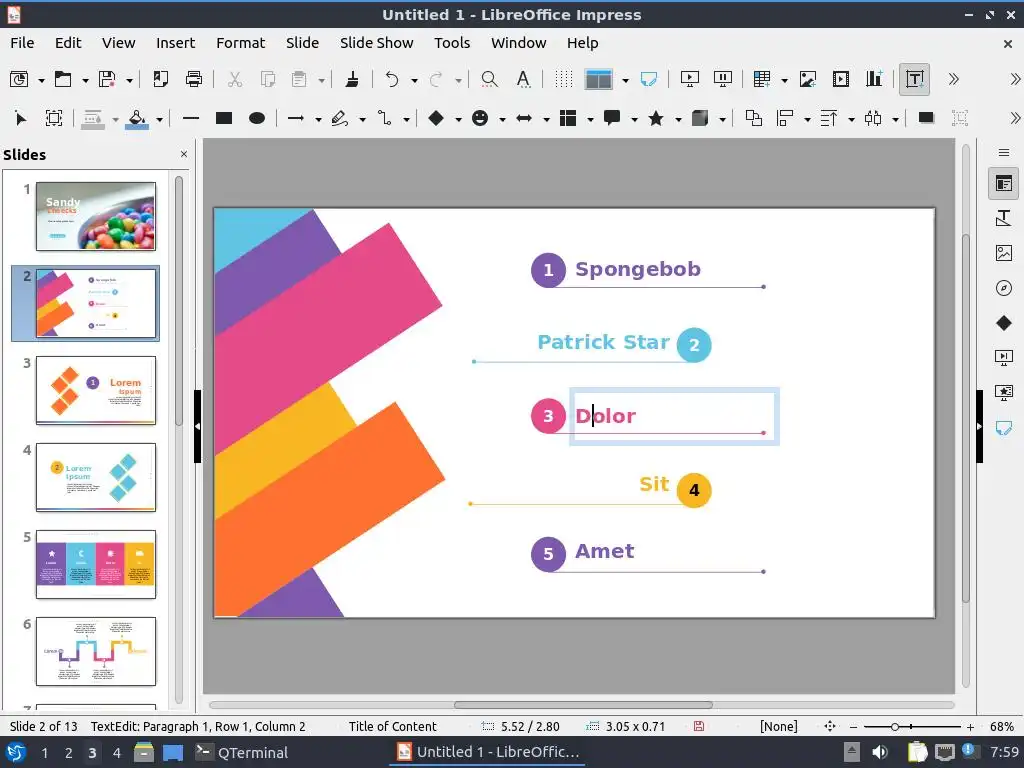Select the Insert Line tool

[x=191, y=118]
